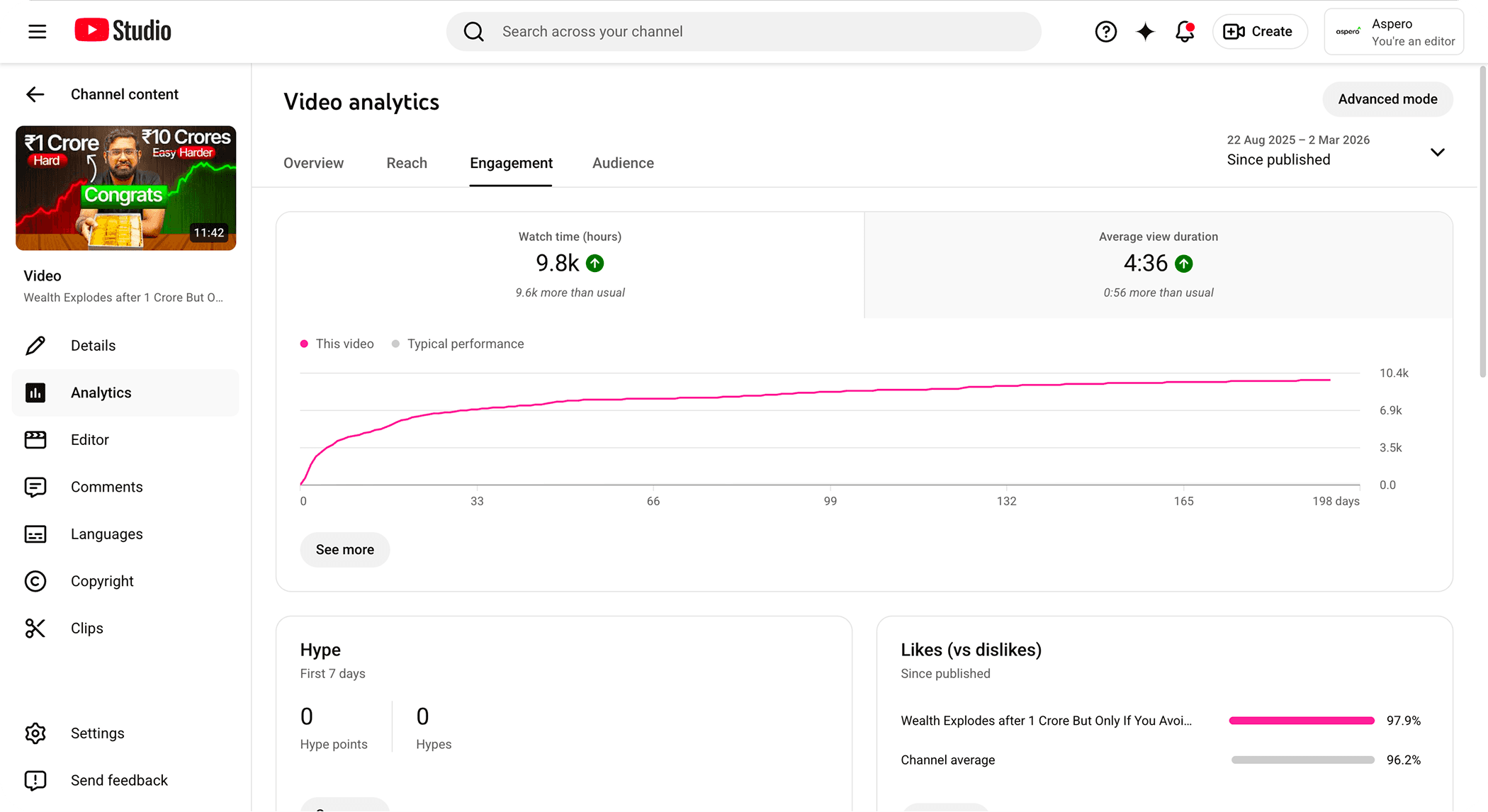This screenshot has height=812, width=1488.
Task: Open Languages subtitles icon
Action: [35, 534]
